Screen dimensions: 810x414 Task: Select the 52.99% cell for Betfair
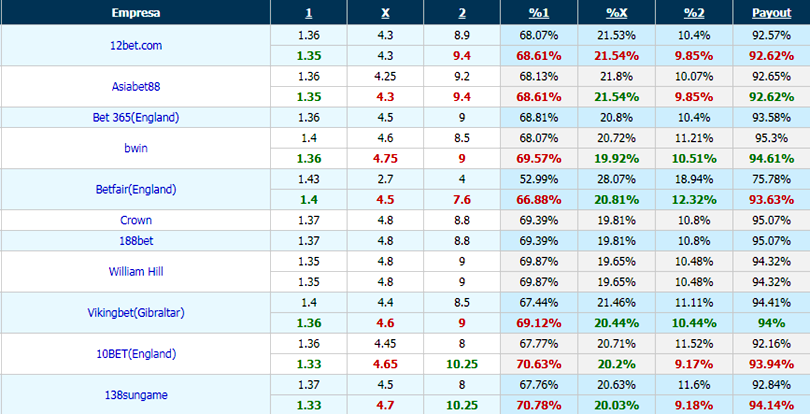coord(539,179)
